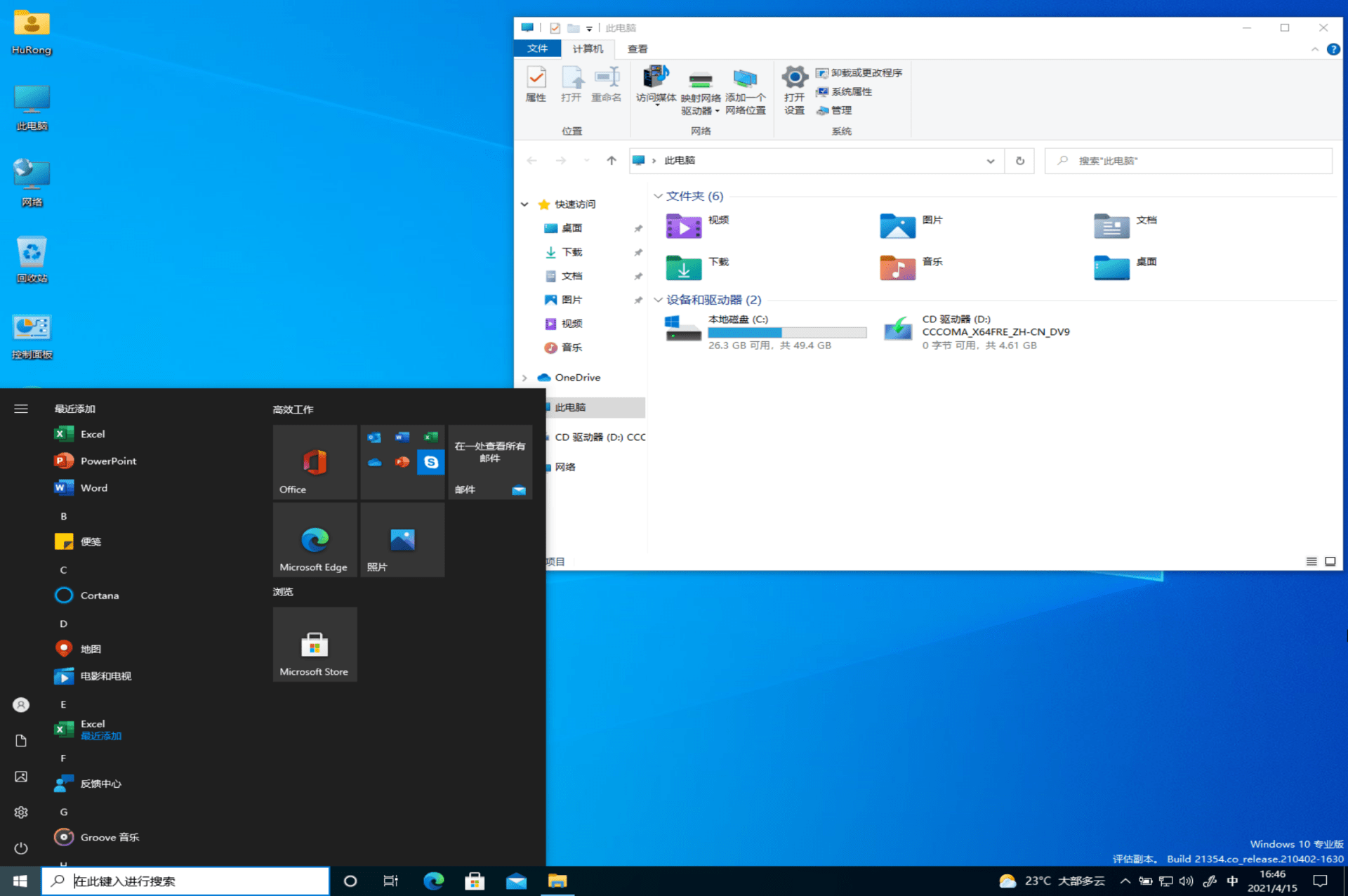Expand 快速访问 in left sidebar
This screenshot has width=1348, height=896.
tap(524, 204)
